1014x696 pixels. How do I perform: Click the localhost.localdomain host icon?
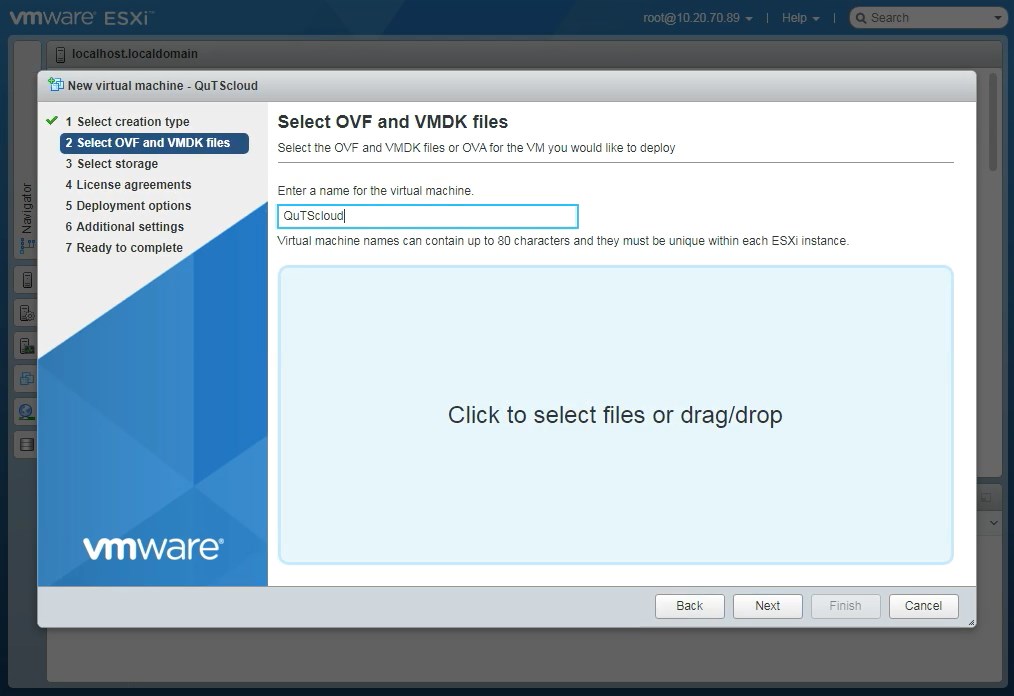coord(60,55)
